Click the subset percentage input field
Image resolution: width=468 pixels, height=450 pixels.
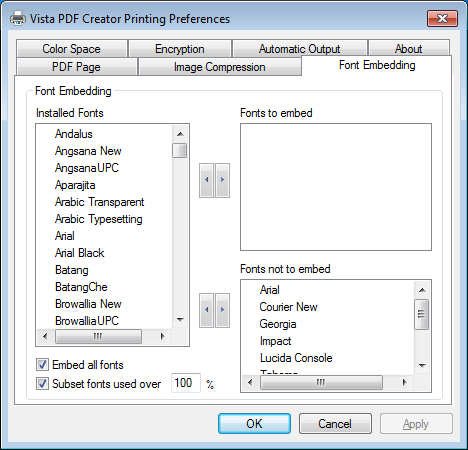pos(186,383)
